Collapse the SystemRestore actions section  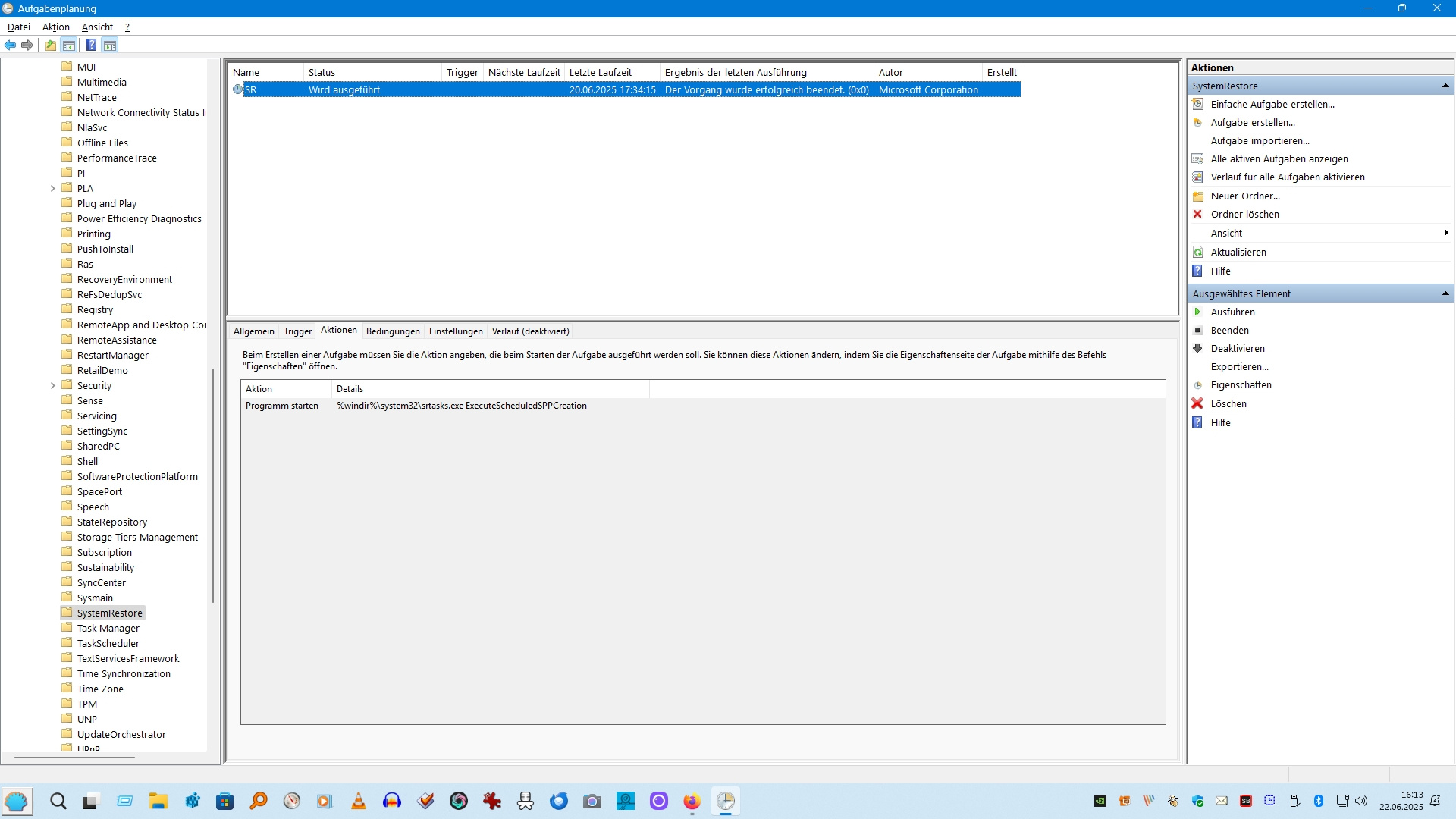tap(1445, 86)
